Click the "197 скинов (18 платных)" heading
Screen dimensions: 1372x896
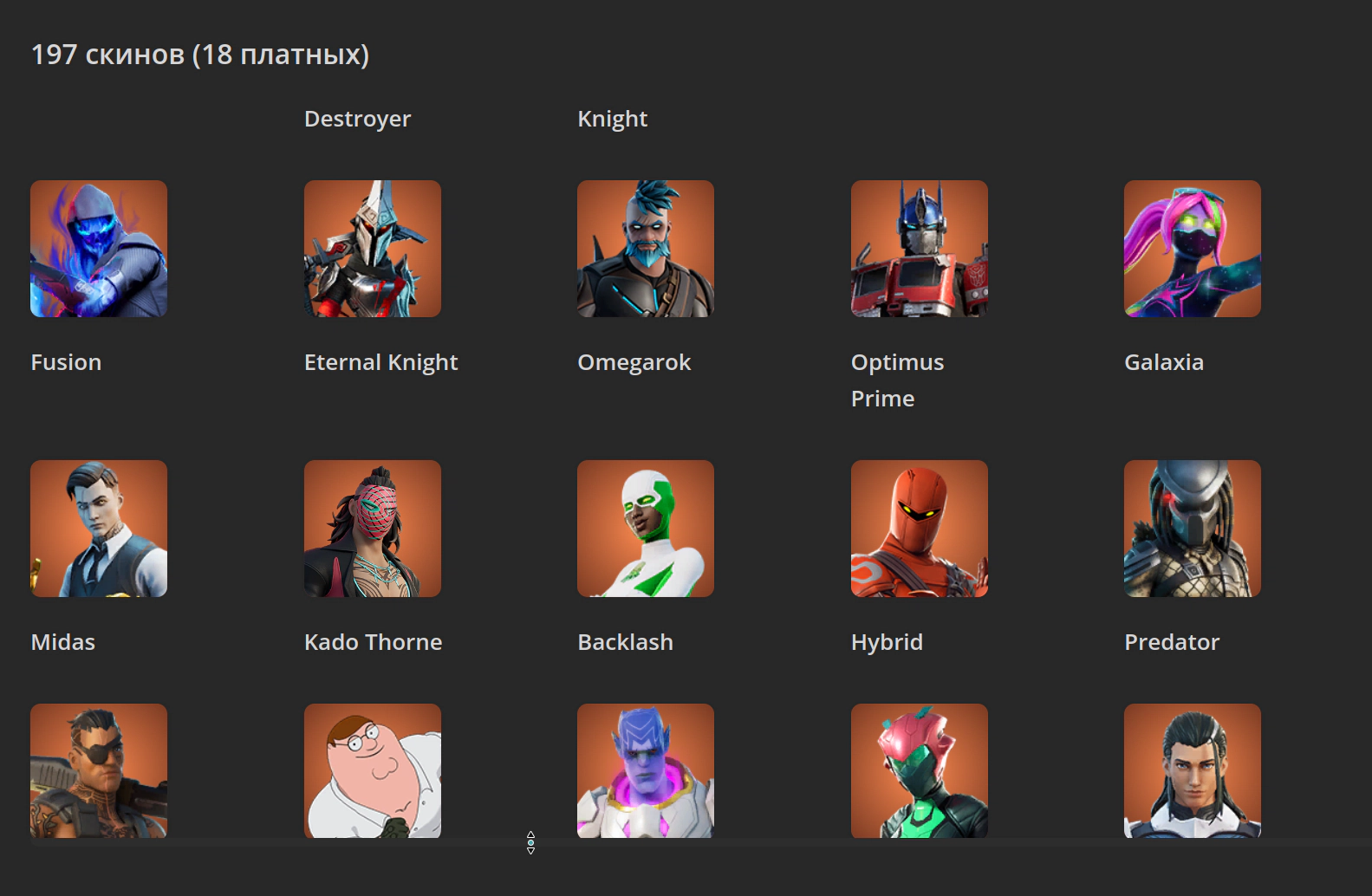200,55
